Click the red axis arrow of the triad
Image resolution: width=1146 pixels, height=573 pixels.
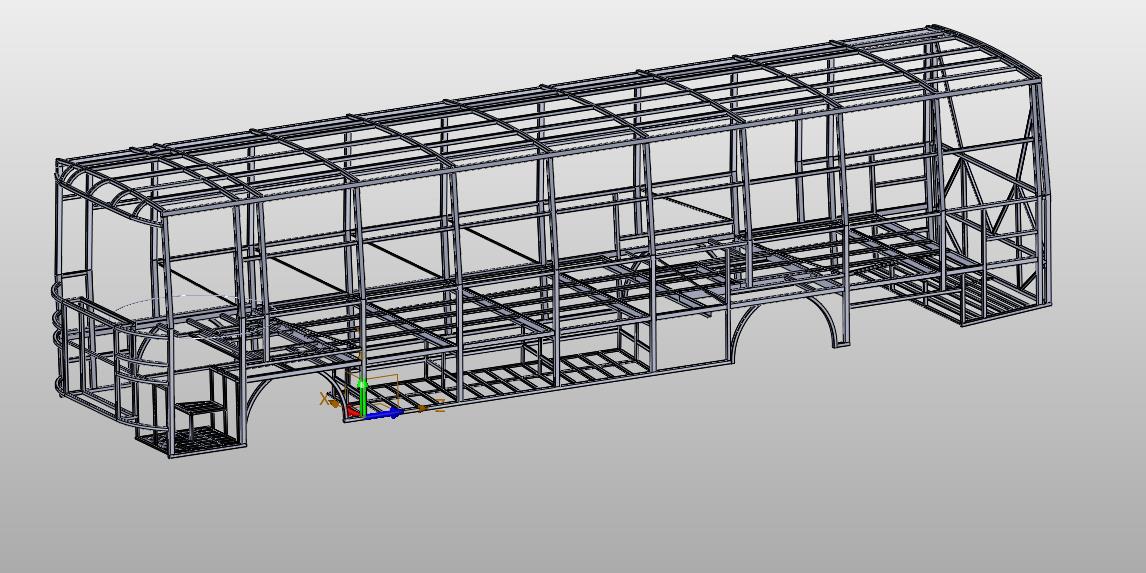click(x=353, y=412)
